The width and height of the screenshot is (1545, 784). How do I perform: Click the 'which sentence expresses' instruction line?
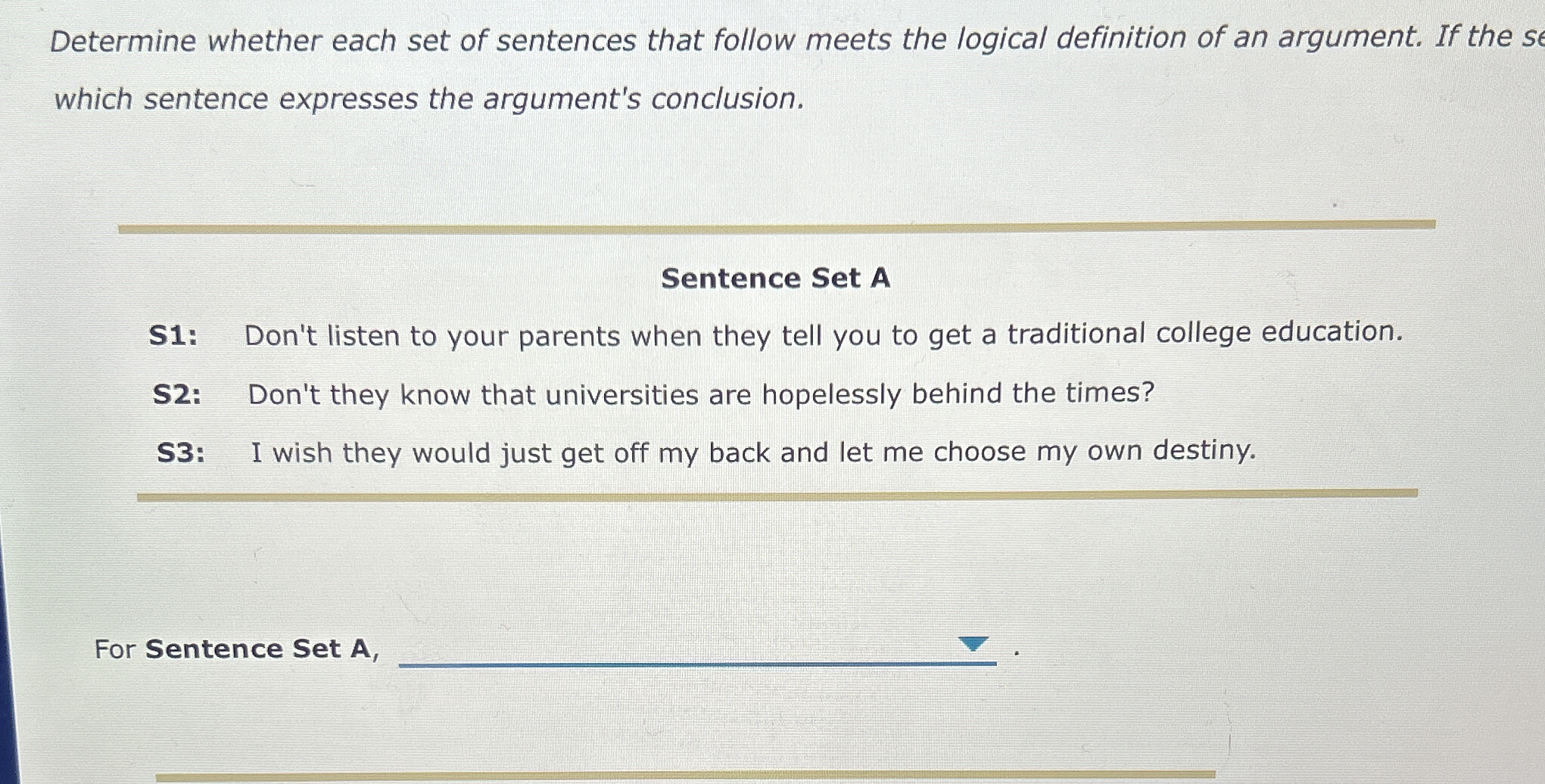tap(429, 98)
